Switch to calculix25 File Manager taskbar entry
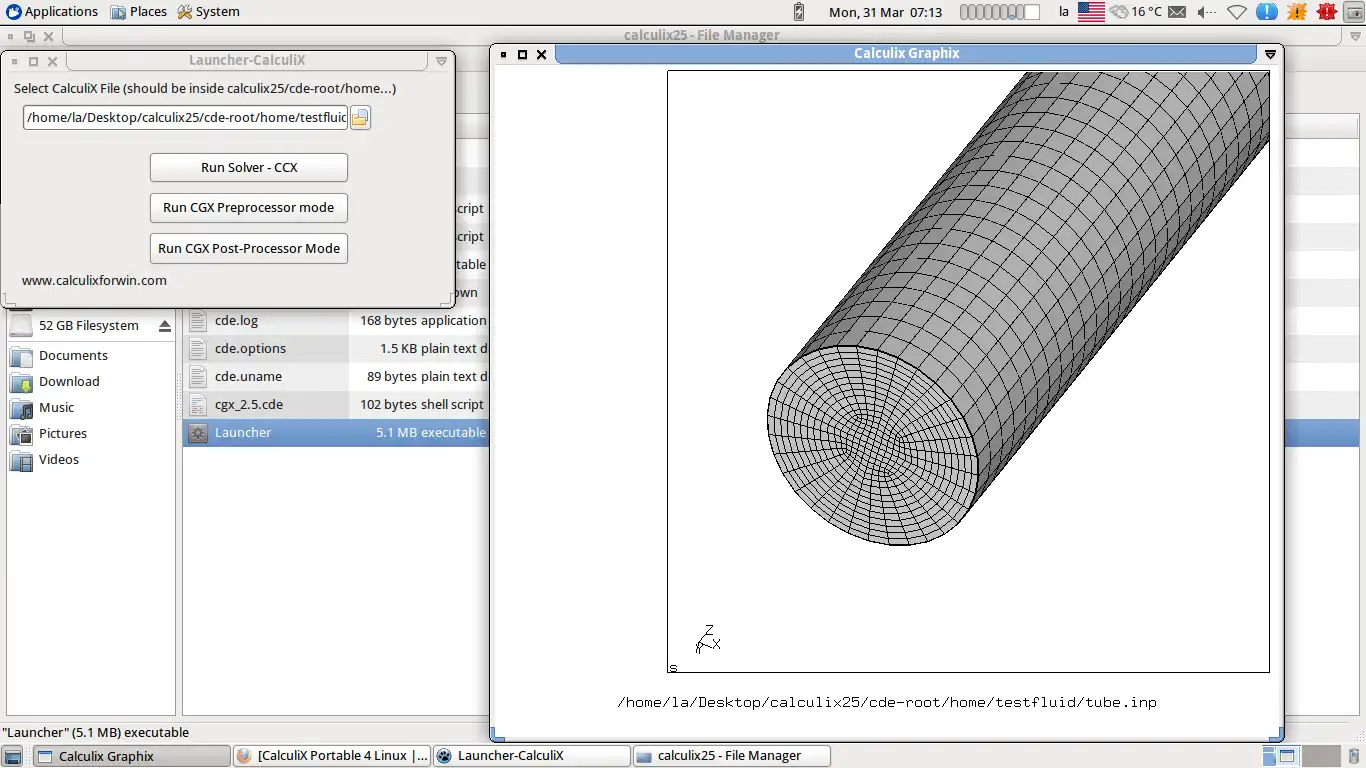The height and width of the screenshot is (768, 1366). click(x=729, y=756)
